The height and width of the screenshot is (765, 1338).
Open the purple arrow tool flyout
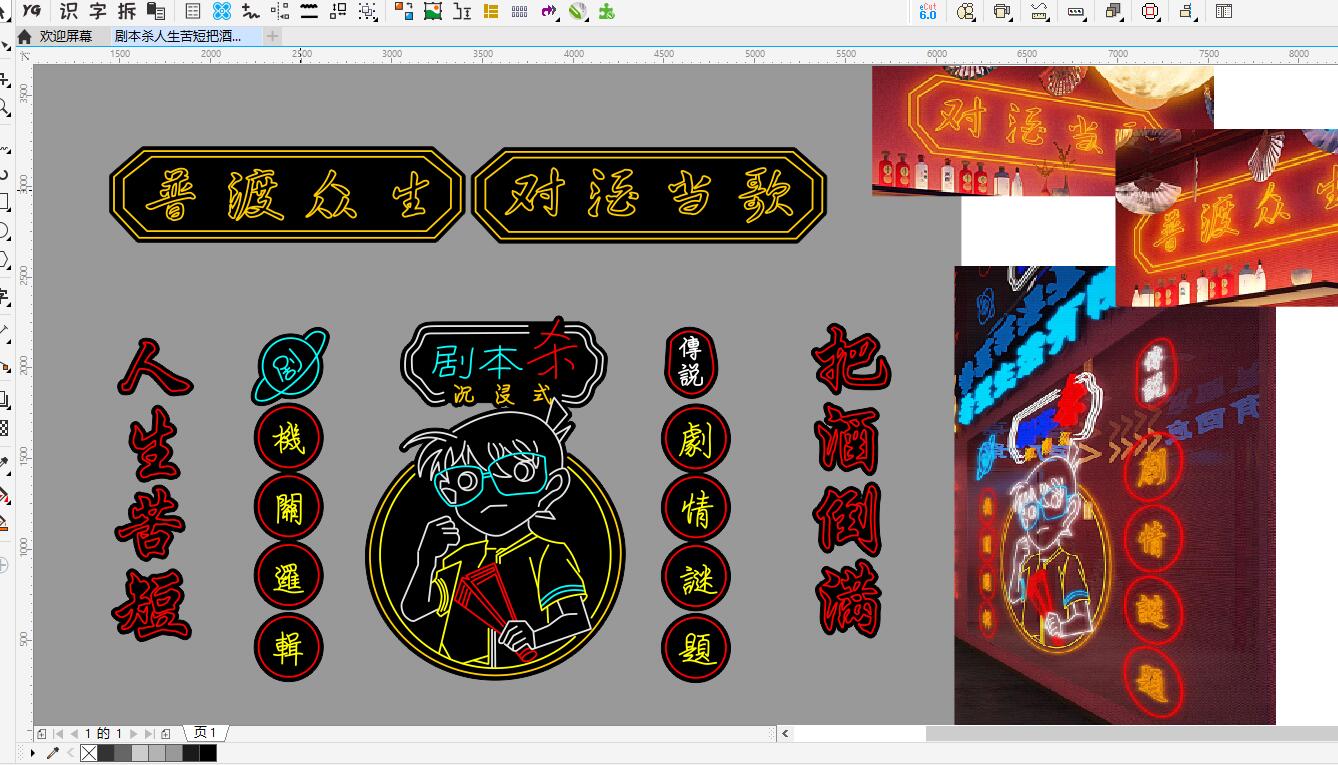coord(549,11)
